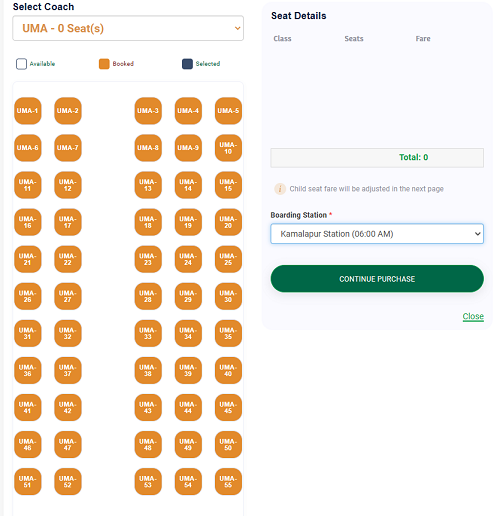Click the info icon beside child seat note
Screen dimensions: 500x516
(280, 189)
